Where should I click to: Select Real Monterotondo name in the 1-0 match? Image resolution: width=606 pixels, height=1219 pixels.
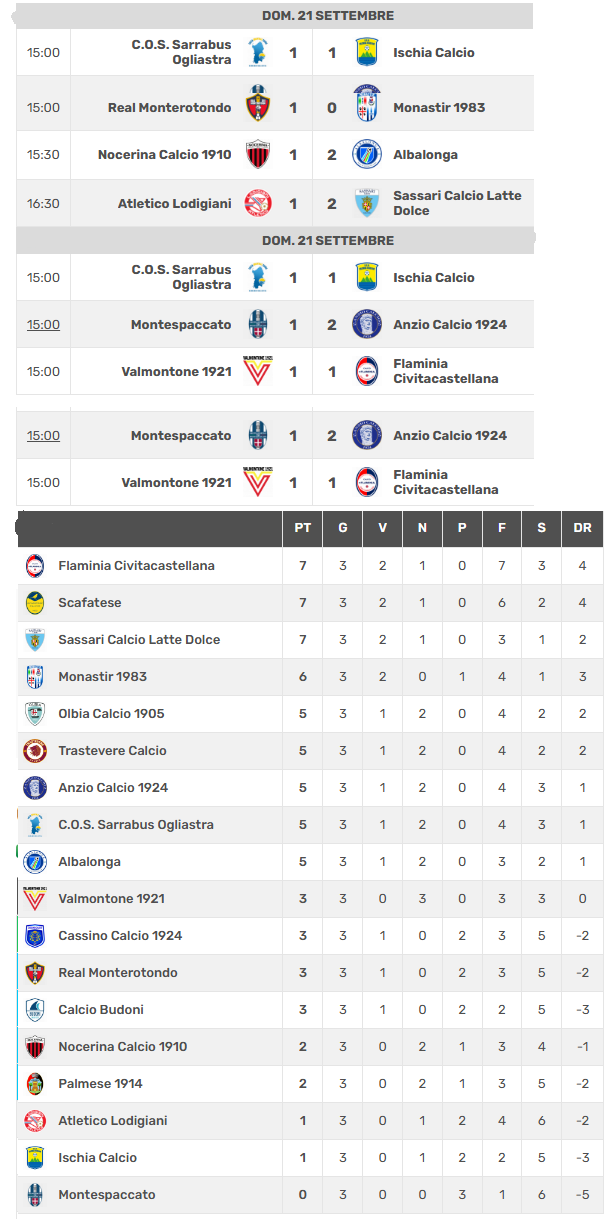(x=169, y=108)
